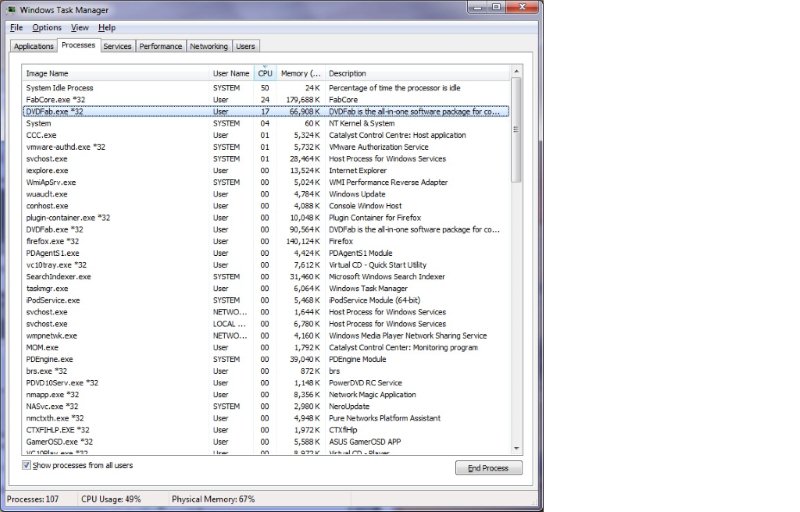Click the NT Kernel & System description
The width and height of the screenshot is (800, 512).
click(362, 123)
